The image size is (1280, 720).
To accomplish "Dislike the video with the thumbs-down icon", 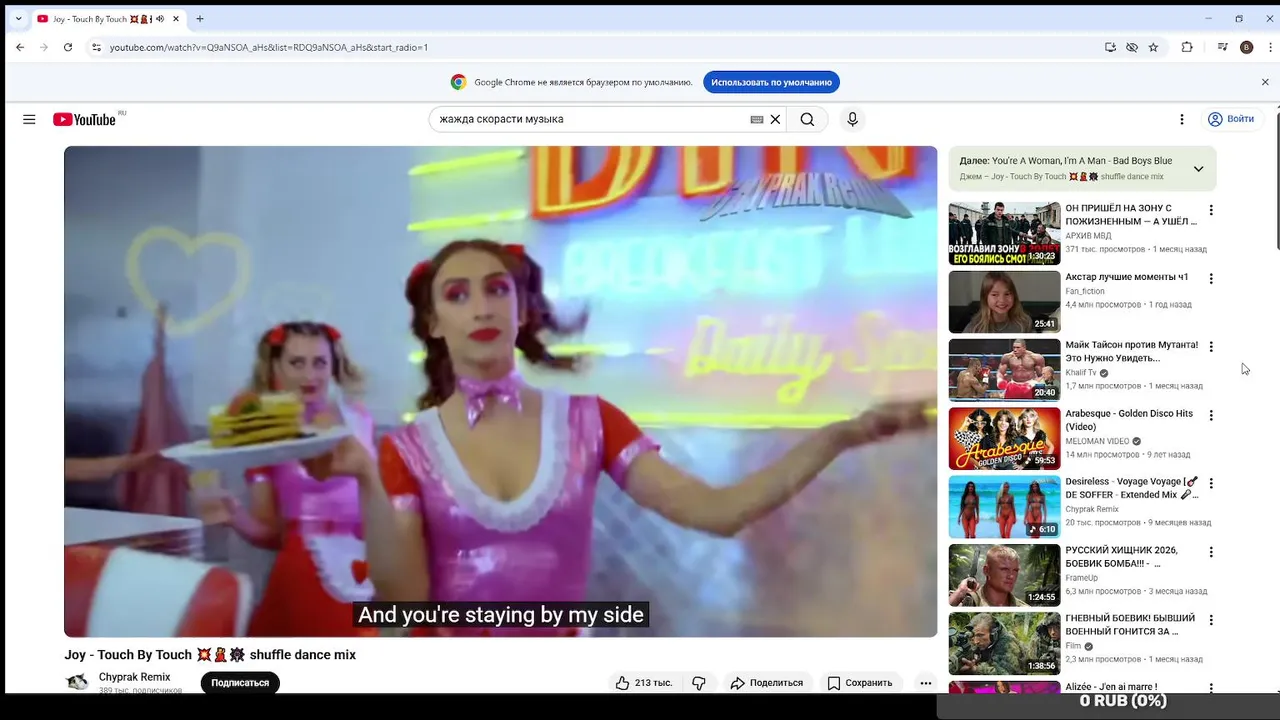I will [699, 683].
